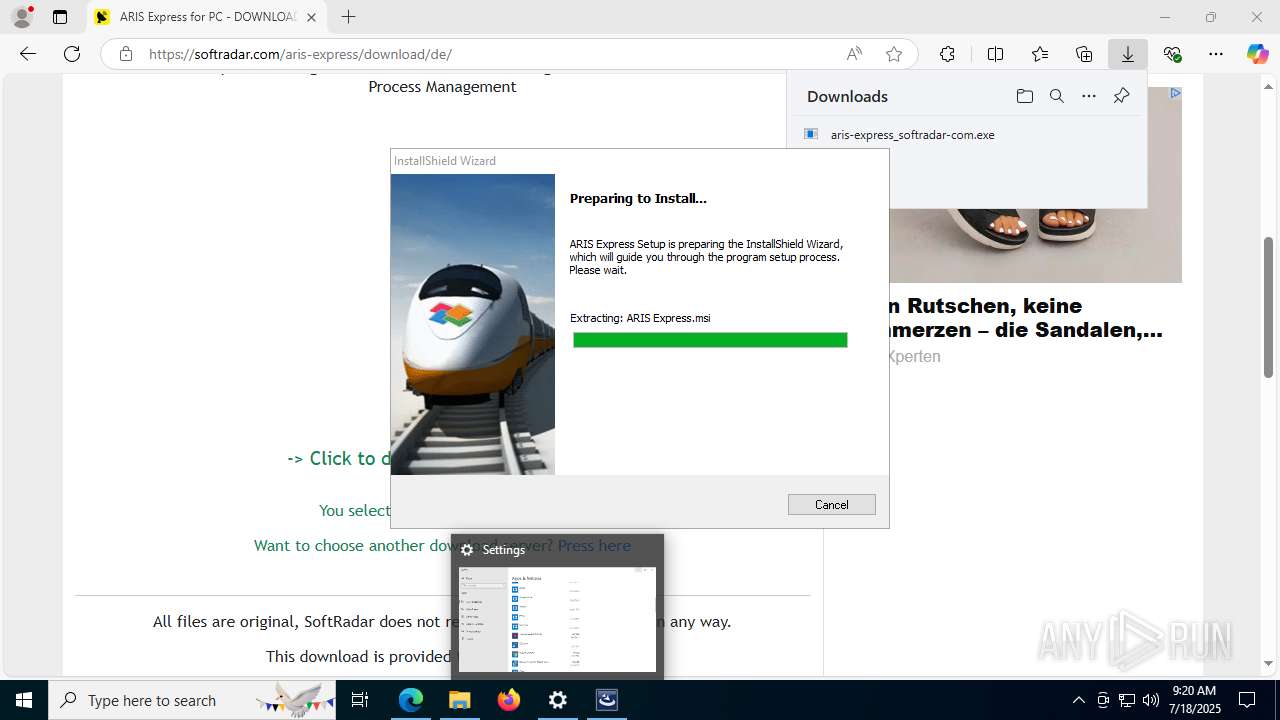Open more options in Downloads panel
This screenshot has height=720, width=1280.
1089,96
